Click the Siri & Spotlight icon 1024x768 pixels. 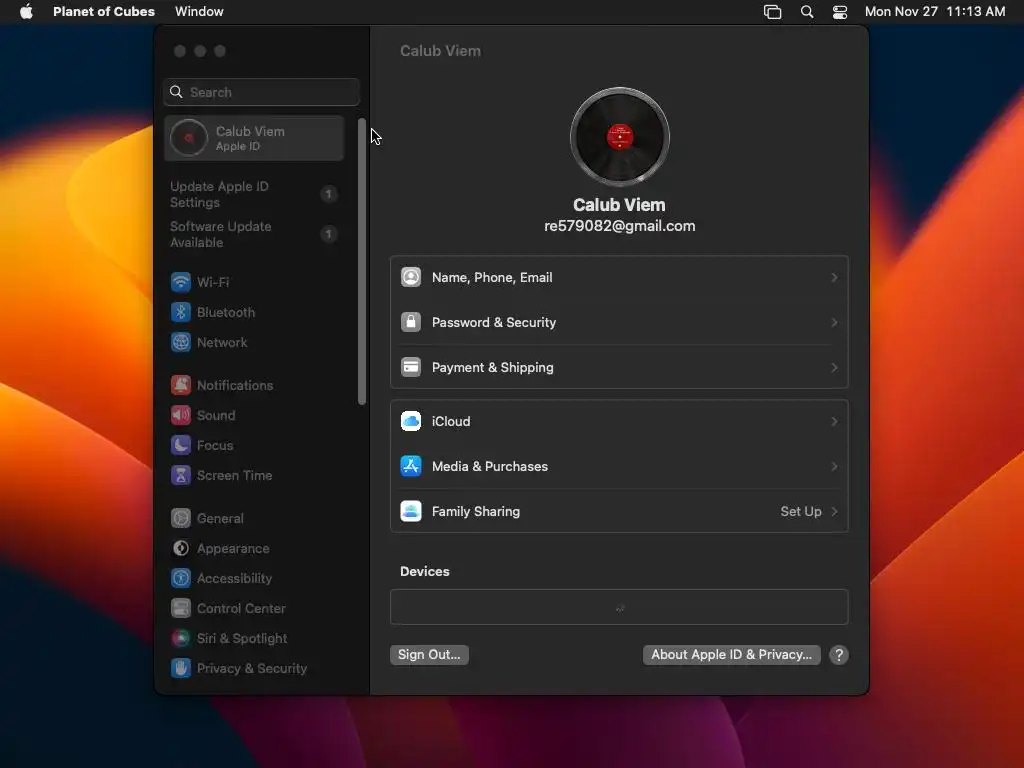click(x=181, y=639)
